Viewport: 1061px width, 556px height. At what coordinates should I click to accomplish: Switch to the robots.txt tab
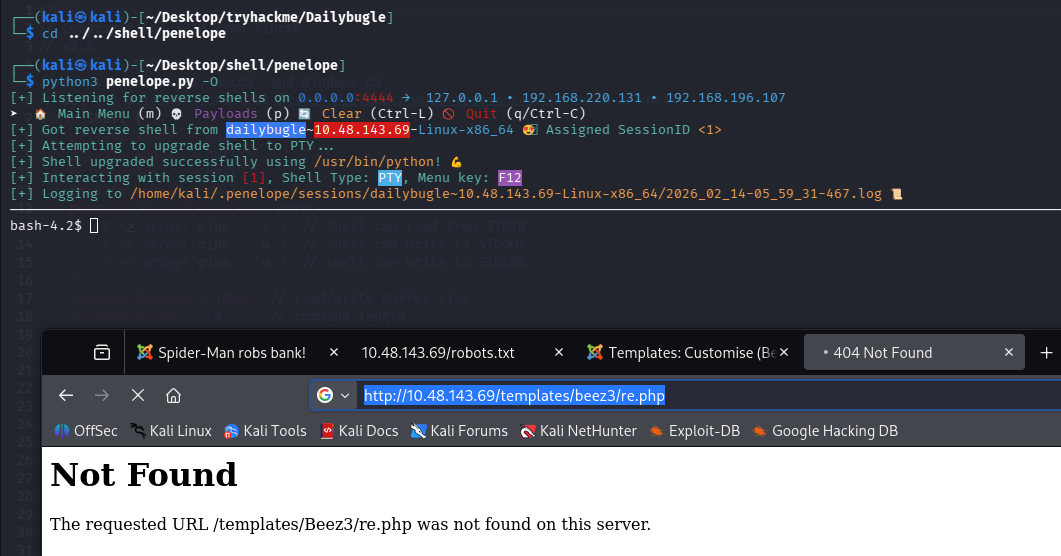tap(438, 352)
